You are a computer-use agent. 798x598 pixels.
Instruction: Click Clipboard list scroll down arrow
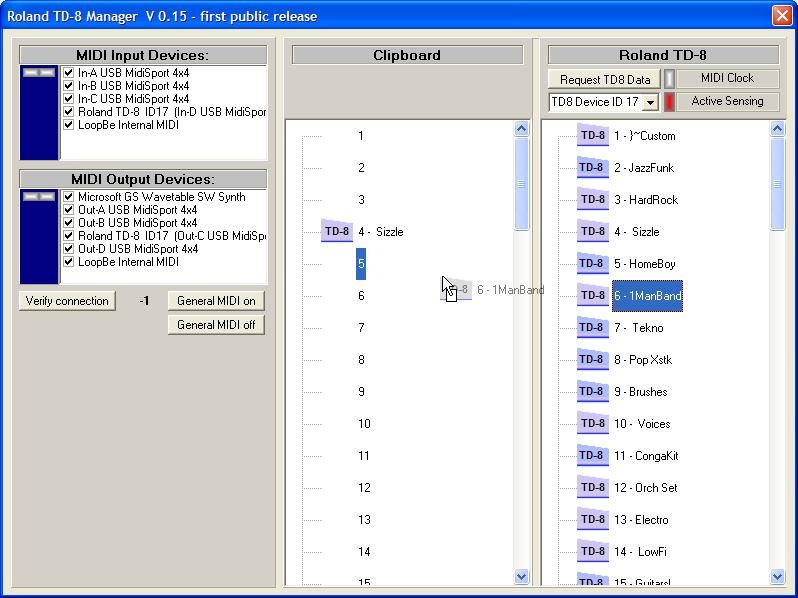click(x=521, y=577)
